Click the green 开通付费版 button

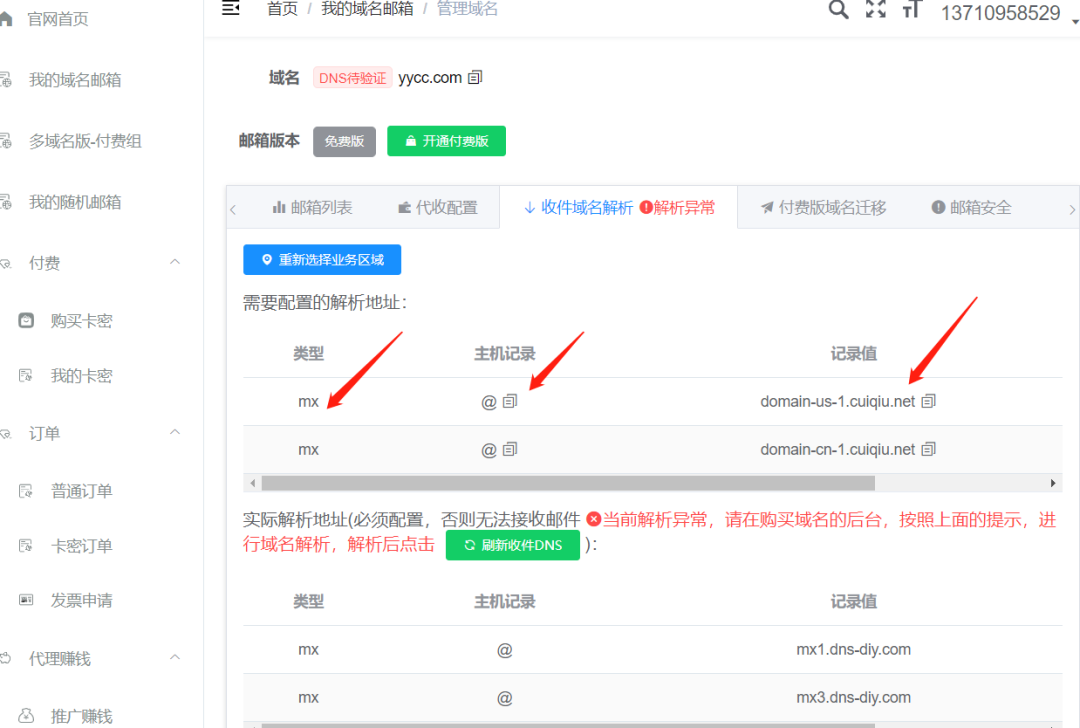point(446,141)
